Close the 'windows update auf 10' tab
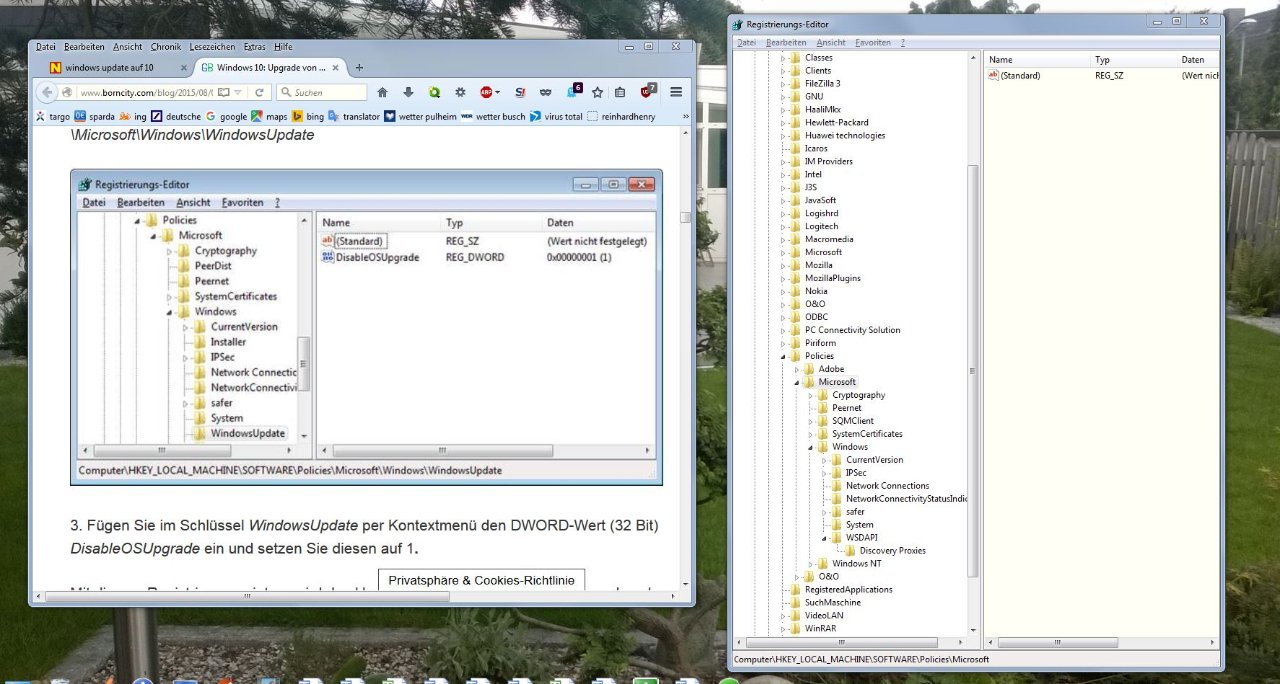The width and height of the screenshot is (1280, 684). [183, 67]
